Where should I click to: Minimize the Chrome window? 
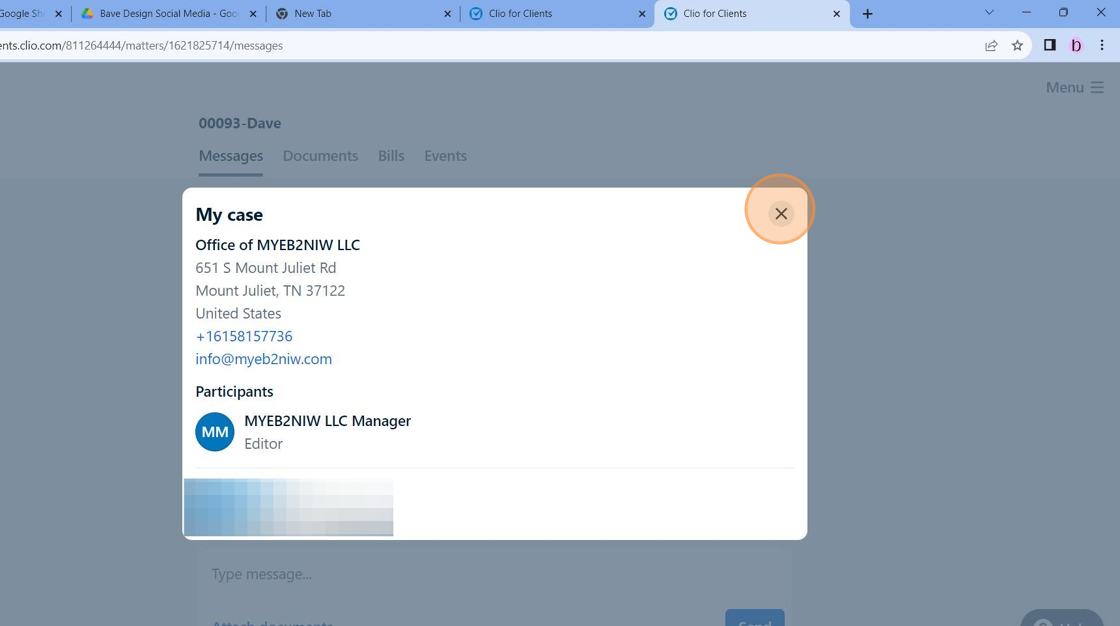(x=1026, y=13)
